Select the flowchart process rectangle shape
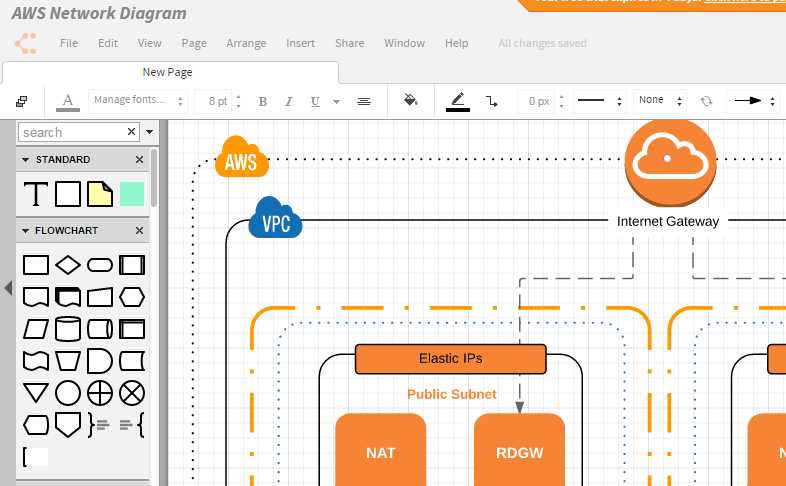786x486 pixels. coord(36,265)
